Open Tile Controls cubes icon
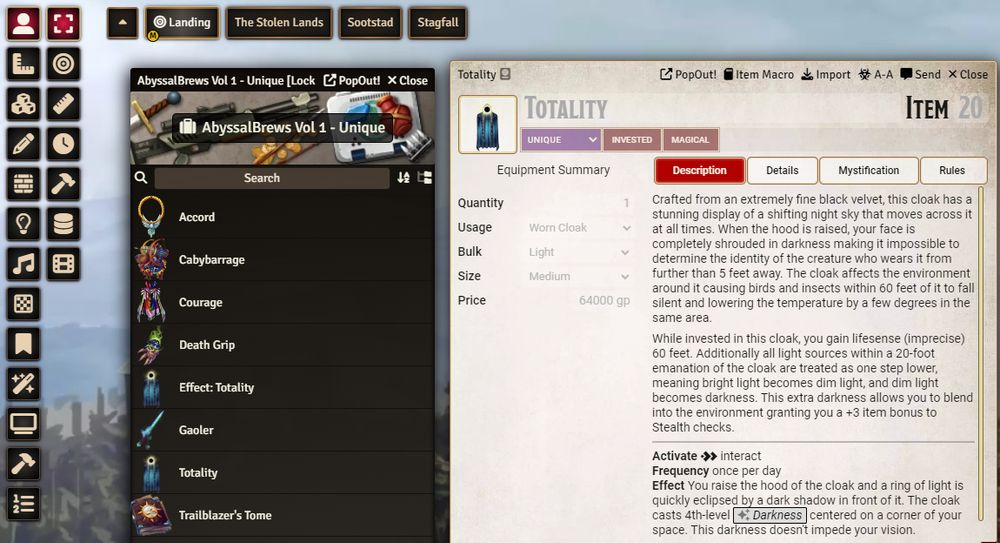Image resolution: width=1000 pixels, height=543 pixels. 24,104
